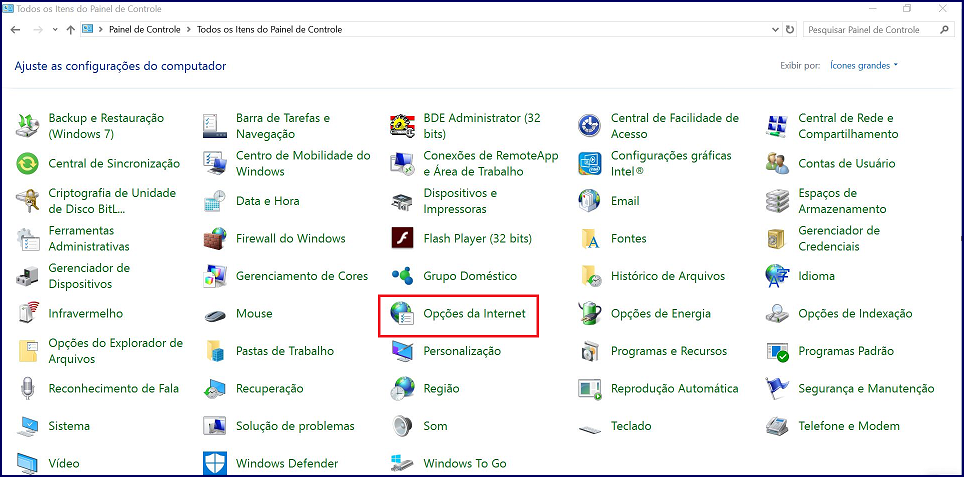The height and width of the screenshot is (477, 964).
Task: Go up one level with Up arrow
Action: pyautogui.click(x=70, y=30)
